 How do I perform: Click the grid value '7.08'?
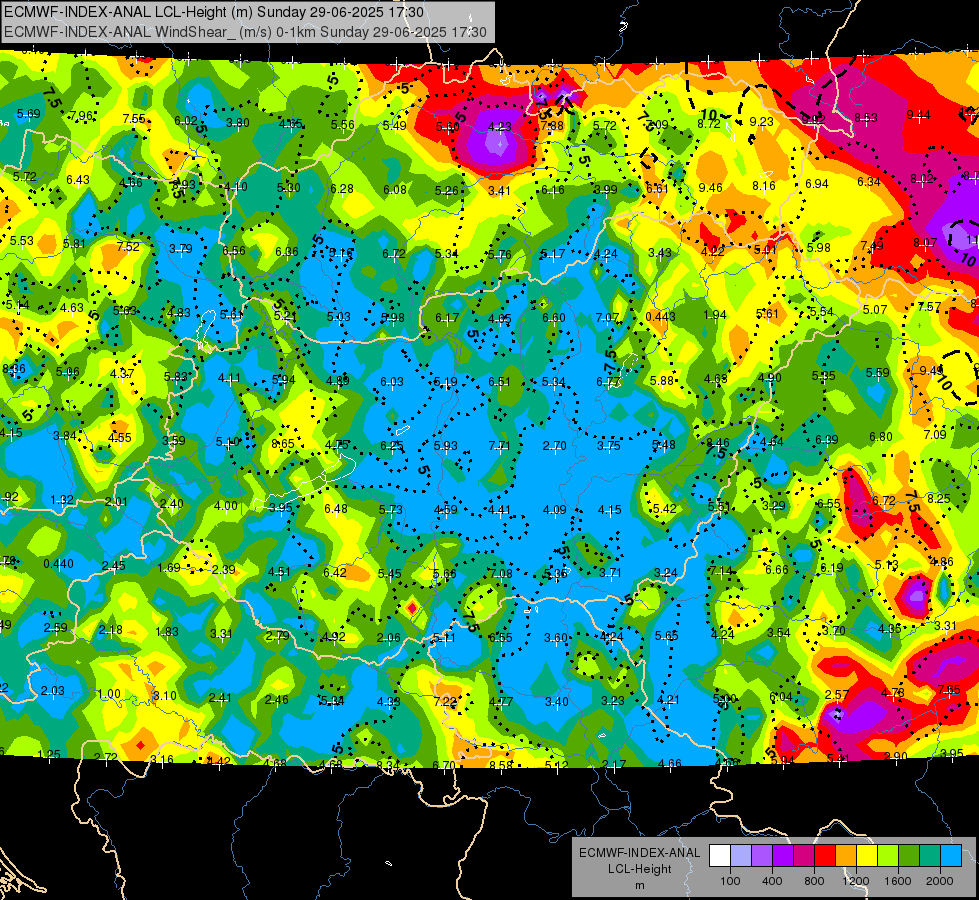[501, 573]
